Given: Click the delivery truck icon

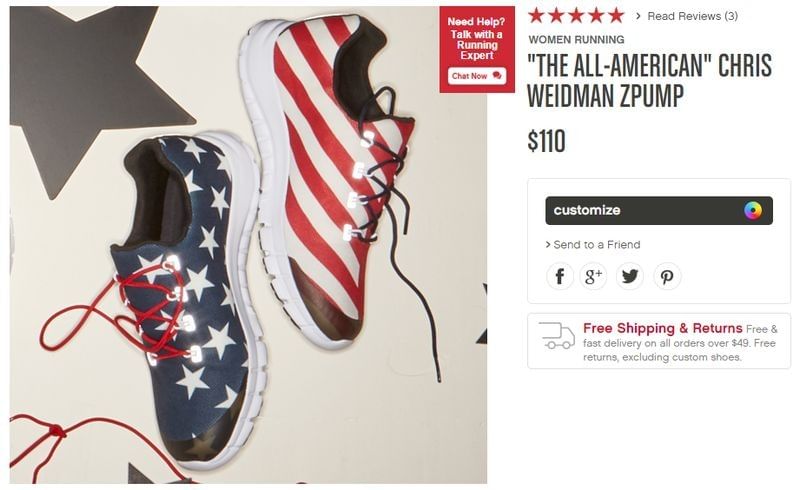Looking at the screenshot, I should 556,335.
